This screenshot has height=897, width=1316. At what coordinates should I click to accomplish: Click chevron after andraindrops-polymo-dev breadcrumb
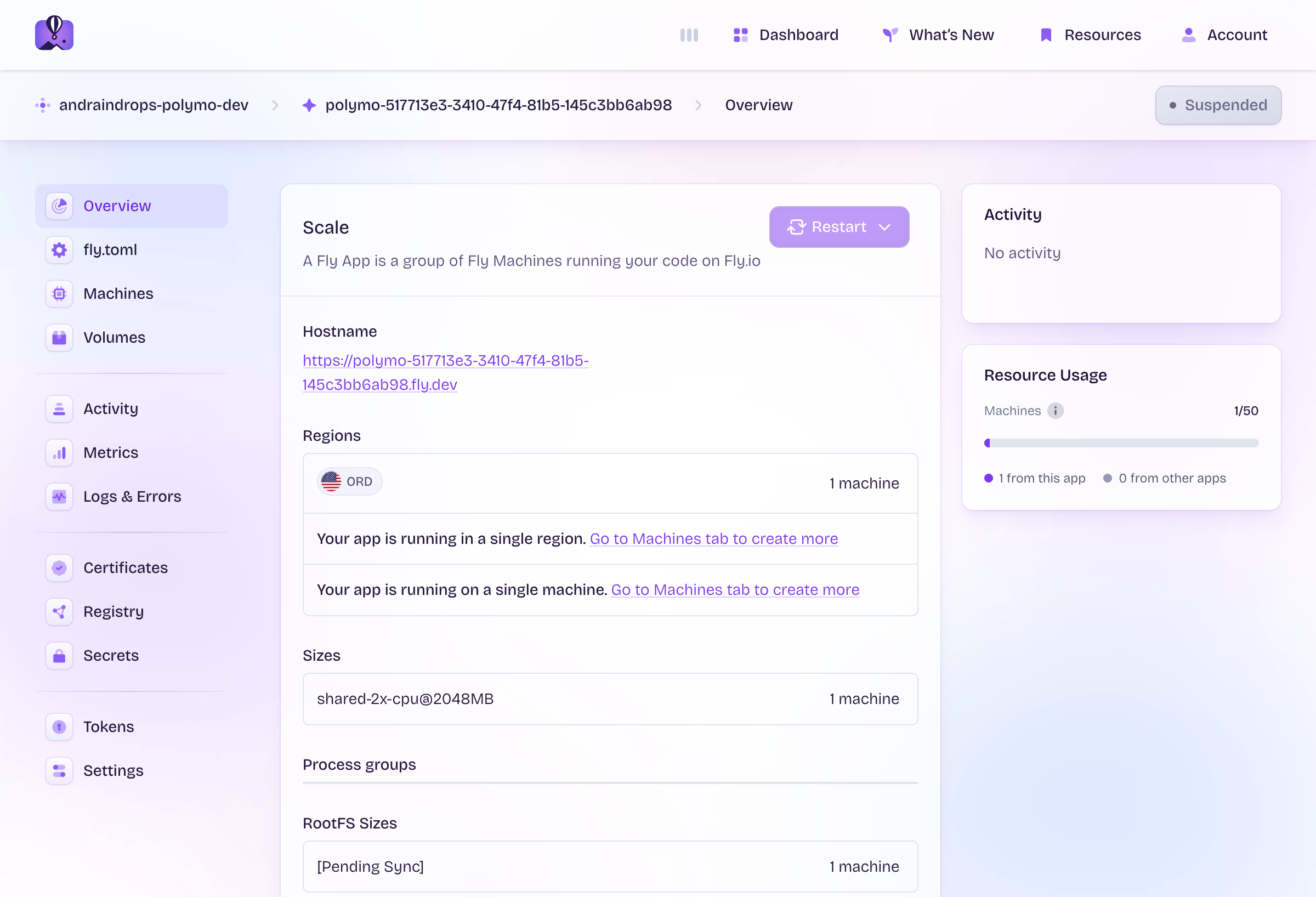coord(275,105)
